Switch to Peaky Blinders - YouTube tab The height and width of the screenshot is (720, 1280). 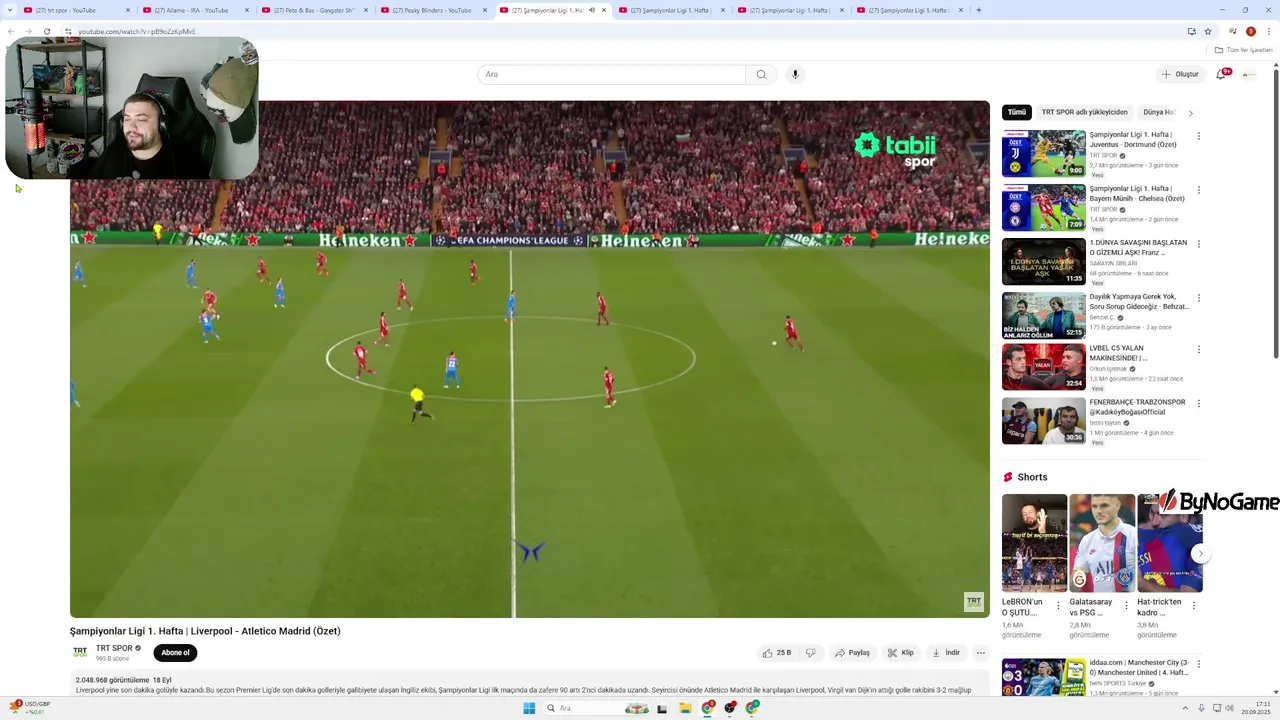tap(431, 10)
